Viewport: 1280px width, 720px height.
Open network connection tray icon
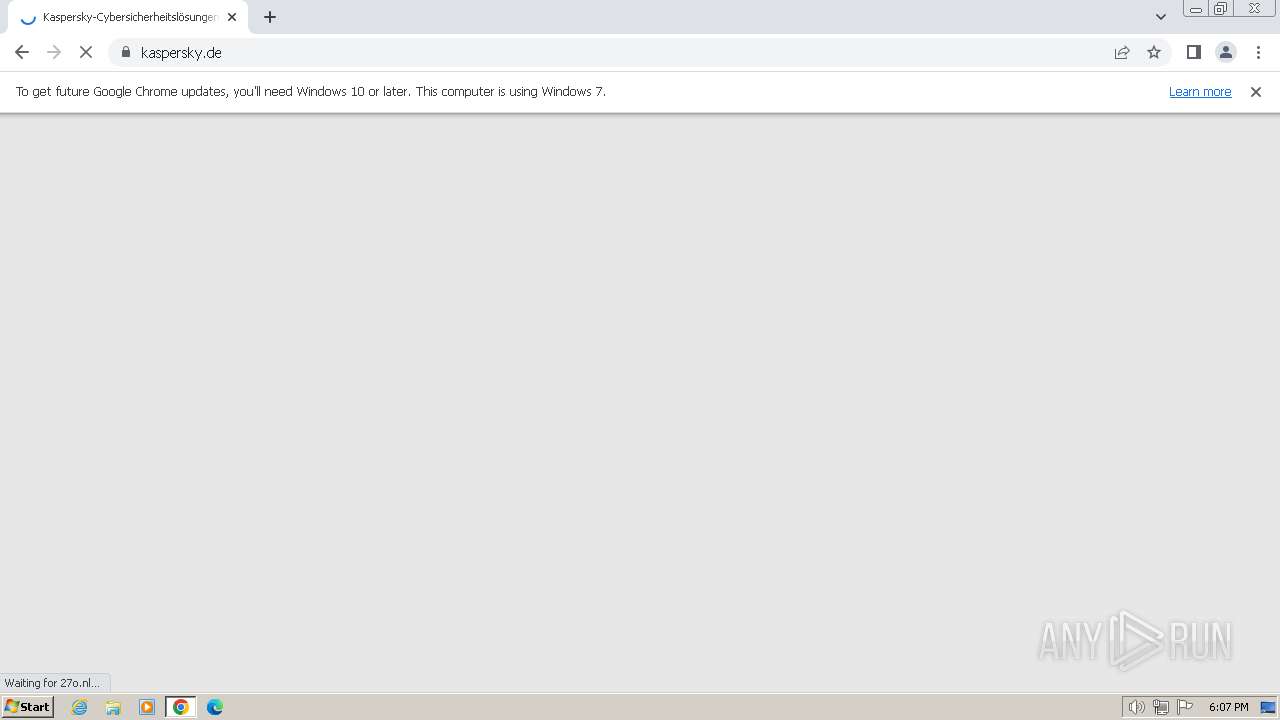(x=1161, y=707)
